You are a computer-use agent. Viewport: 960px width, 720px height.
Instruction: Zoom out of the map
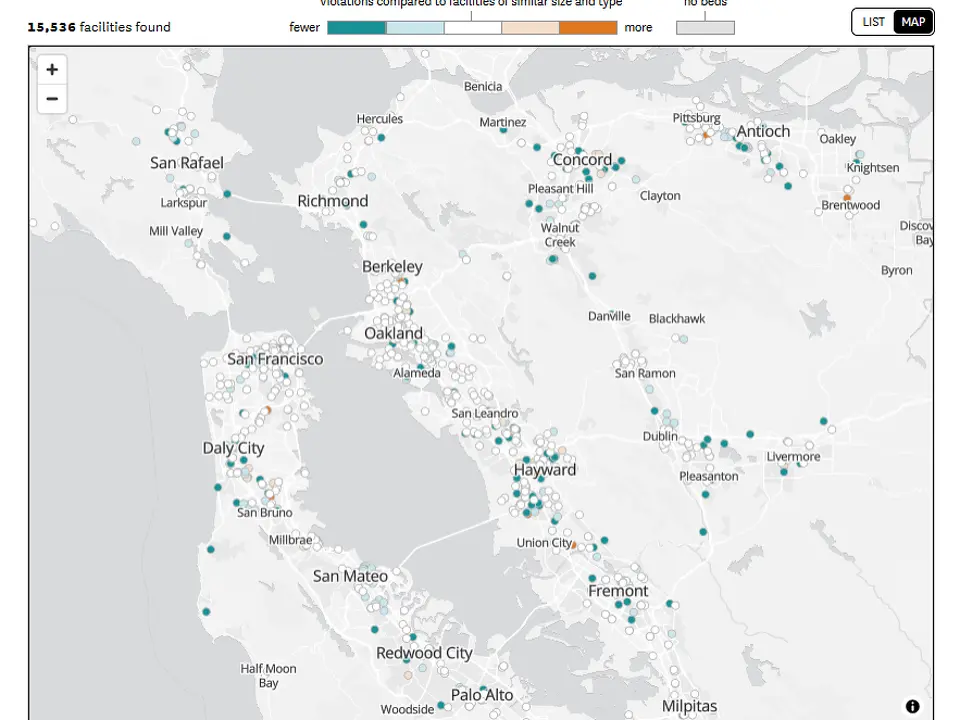tap(52, 99)
